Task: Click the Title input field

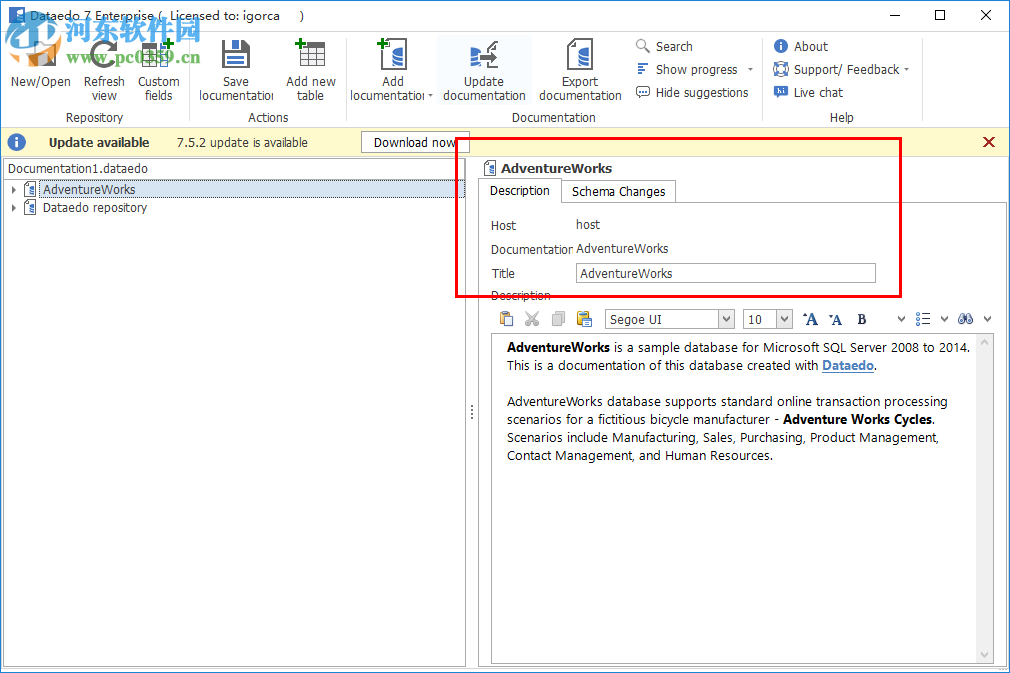Action: click(x=725, y=273)
